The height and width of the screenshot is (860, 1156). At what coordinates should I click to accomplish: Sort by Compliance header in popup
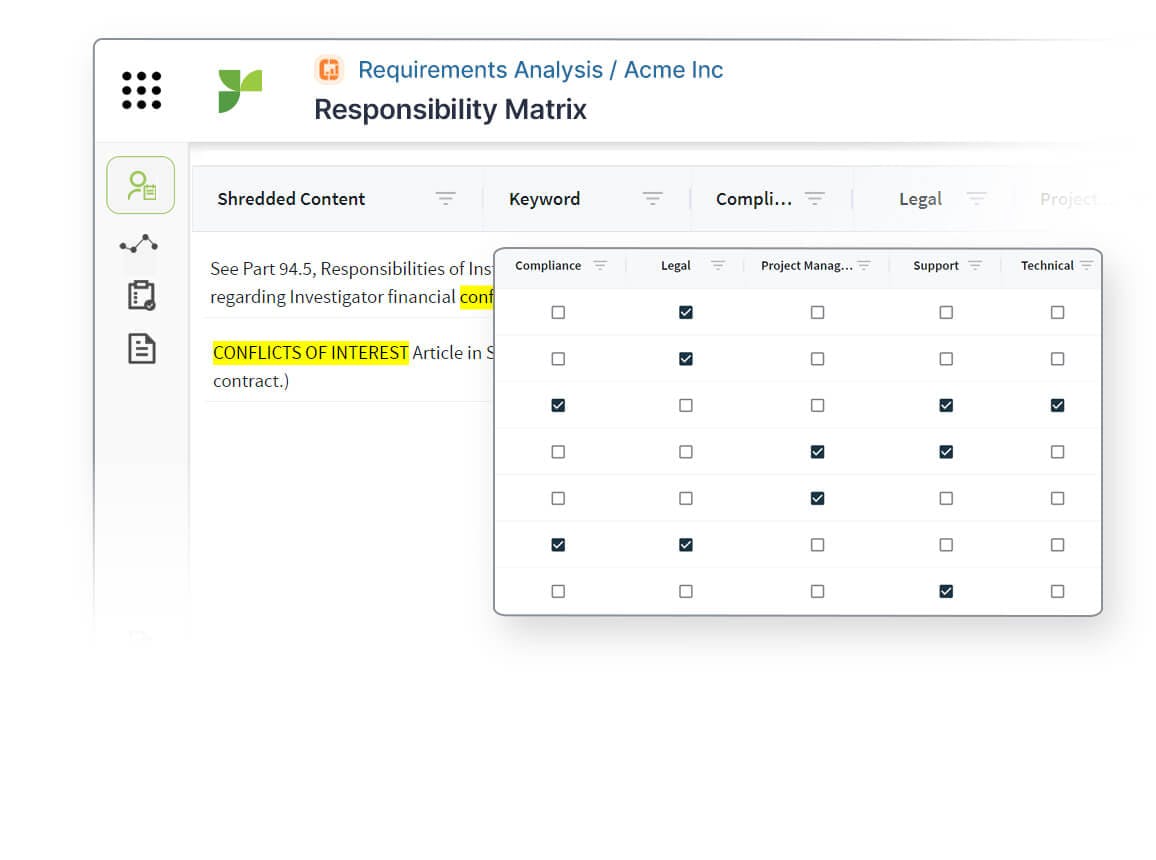pos(548,265)
